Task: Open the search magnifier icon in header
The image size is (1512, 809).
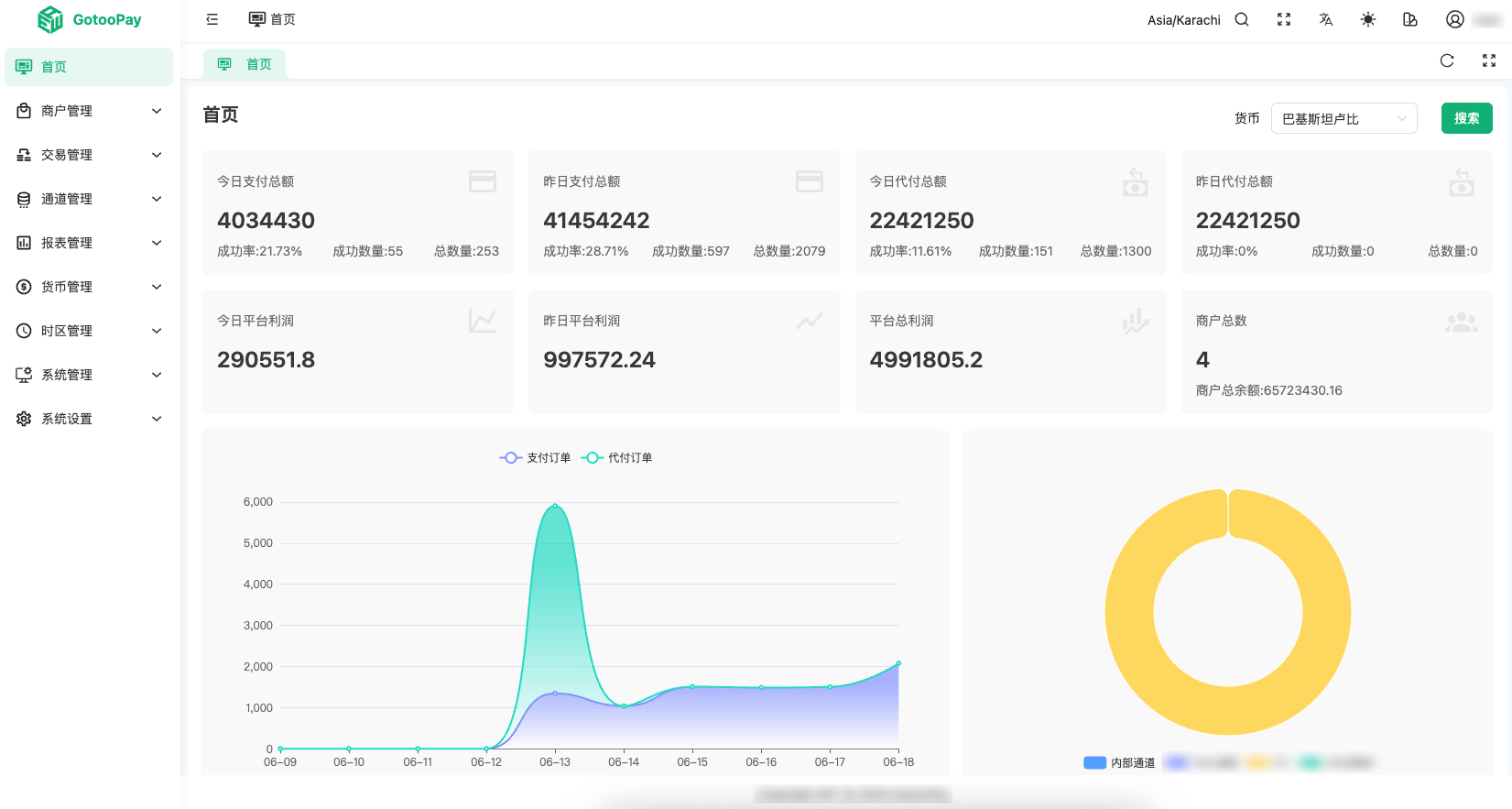Action: tap(1242, 19)
